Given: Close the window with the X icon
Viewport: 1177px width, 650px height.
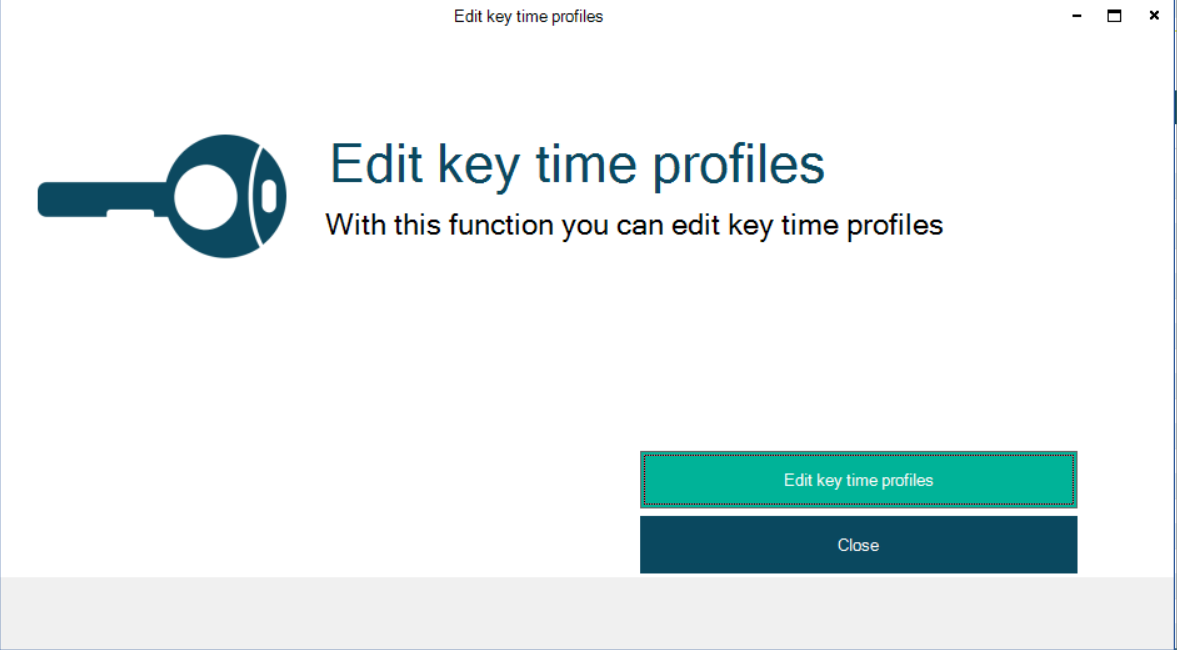Looking at the screenshot, I should [1154, 16].
